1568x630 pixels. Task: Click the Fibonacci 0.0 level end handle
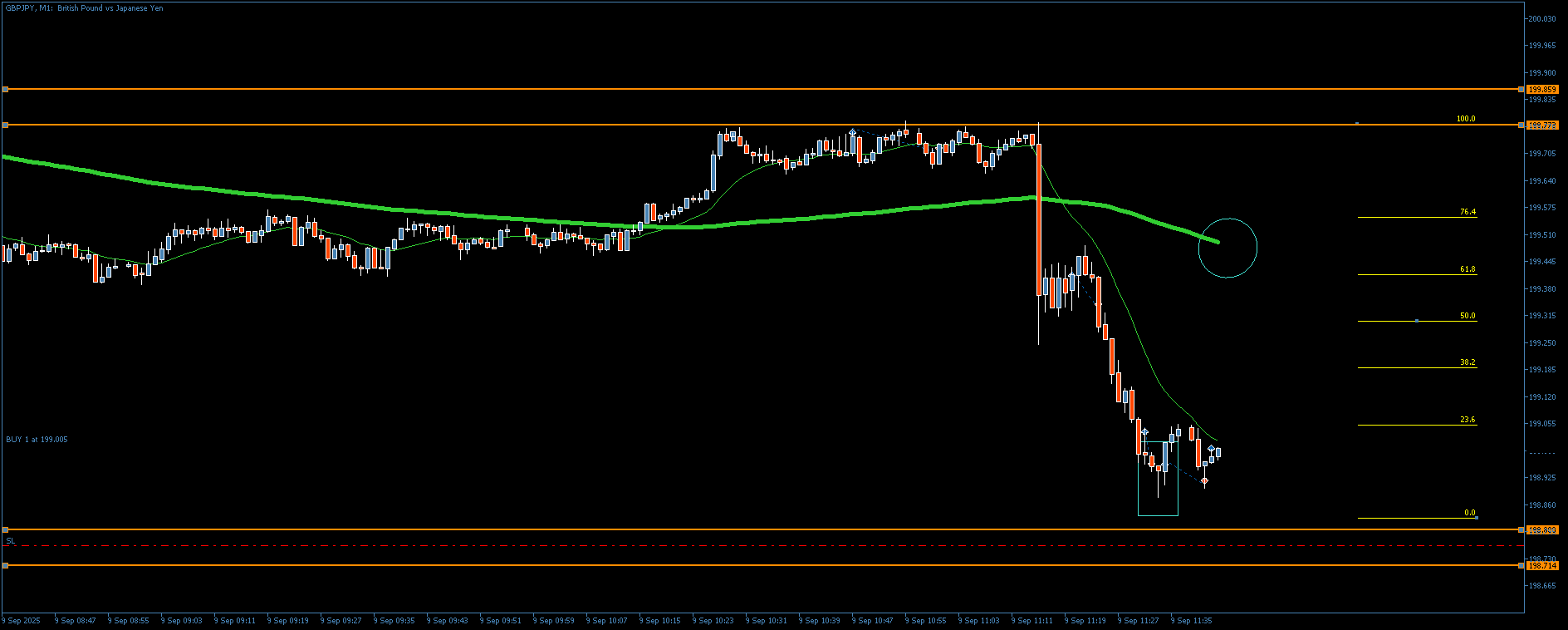1476,518
